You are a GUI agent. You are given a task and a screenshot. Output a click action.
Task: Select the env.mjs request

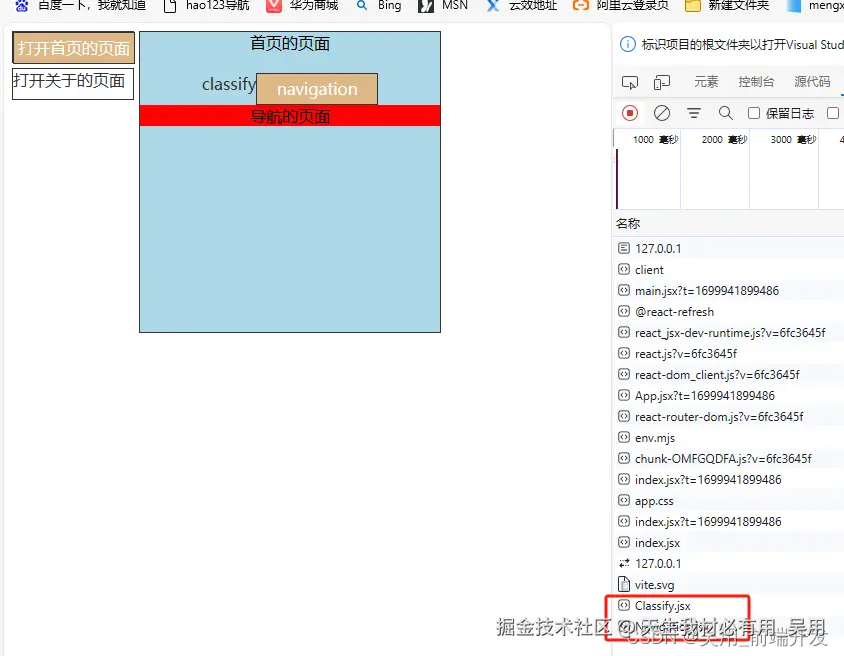tap(730, 438)
